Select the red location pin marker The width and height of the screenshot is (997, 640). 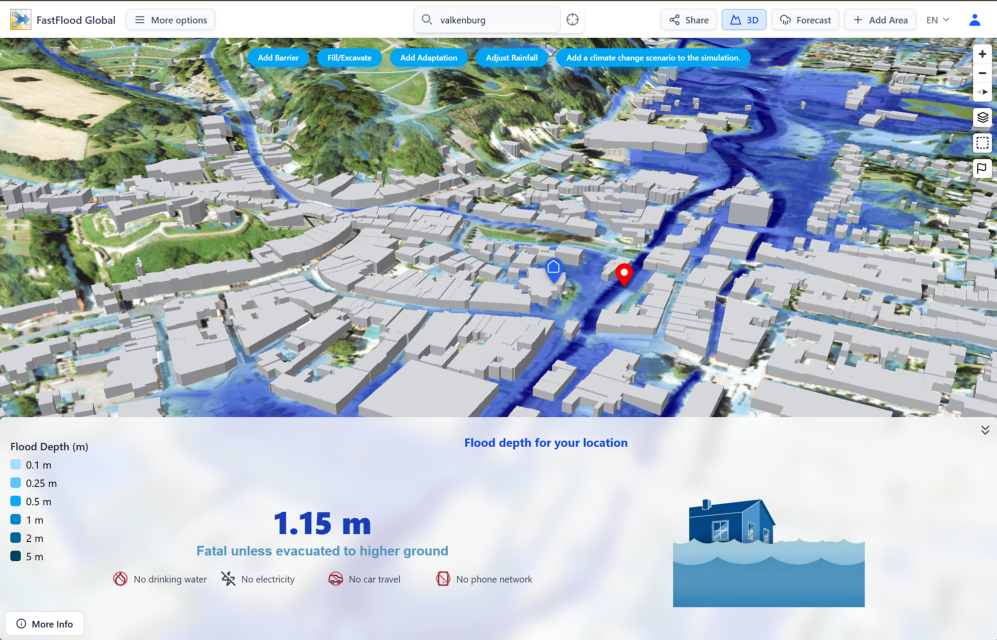click(x=624, y=273)
